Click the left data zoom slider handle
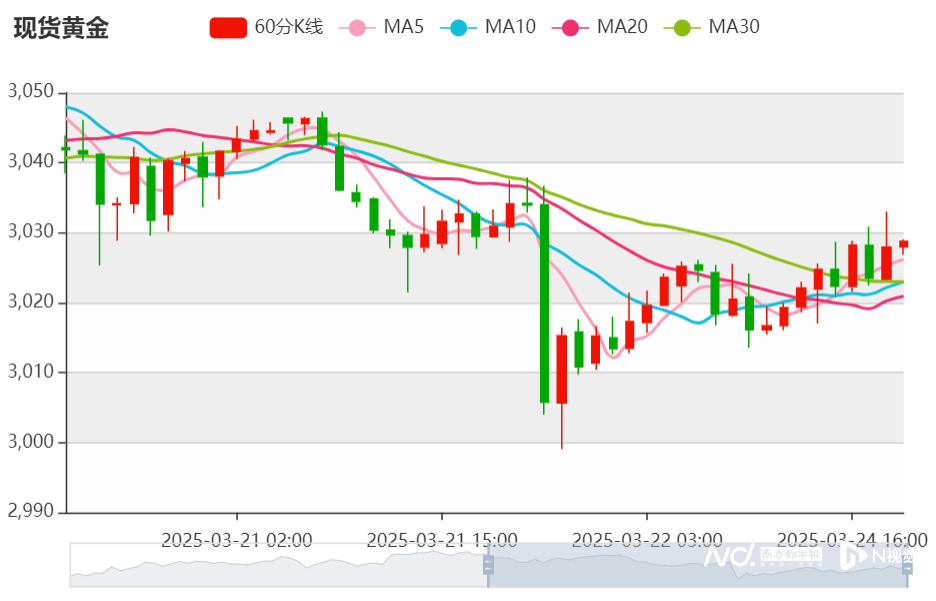This screenshot has width=936, height=601. pyautogui.click(x=489, y=566)
